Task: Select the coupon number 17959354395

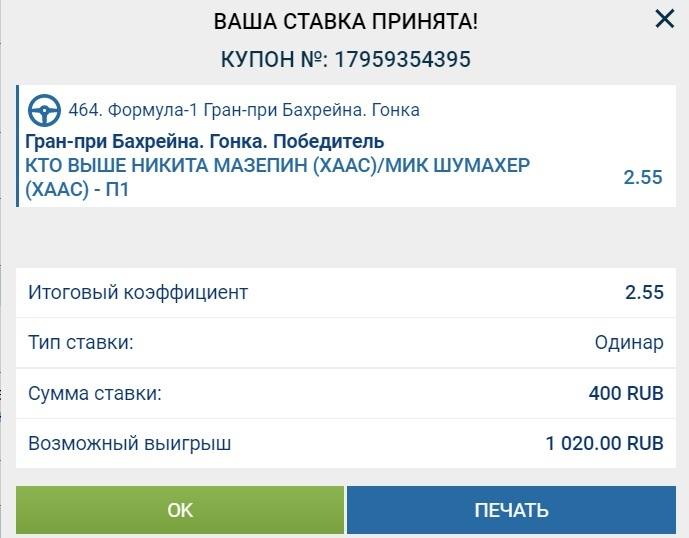Action: (403, 59)
